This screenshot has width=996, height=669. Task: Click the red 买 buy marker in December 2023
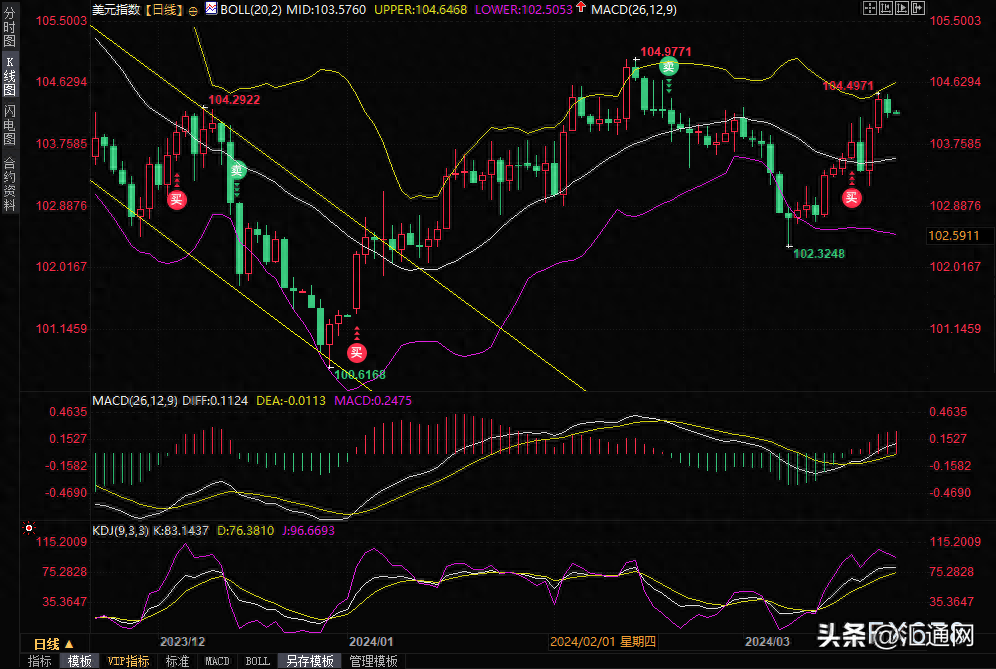tap(176, 198)
